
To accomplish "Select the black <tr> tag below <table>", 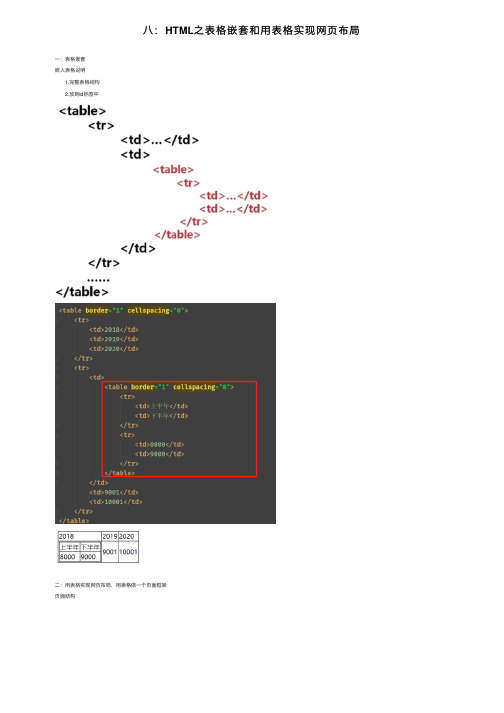I will pyautogui.click(x=101, y=125).
